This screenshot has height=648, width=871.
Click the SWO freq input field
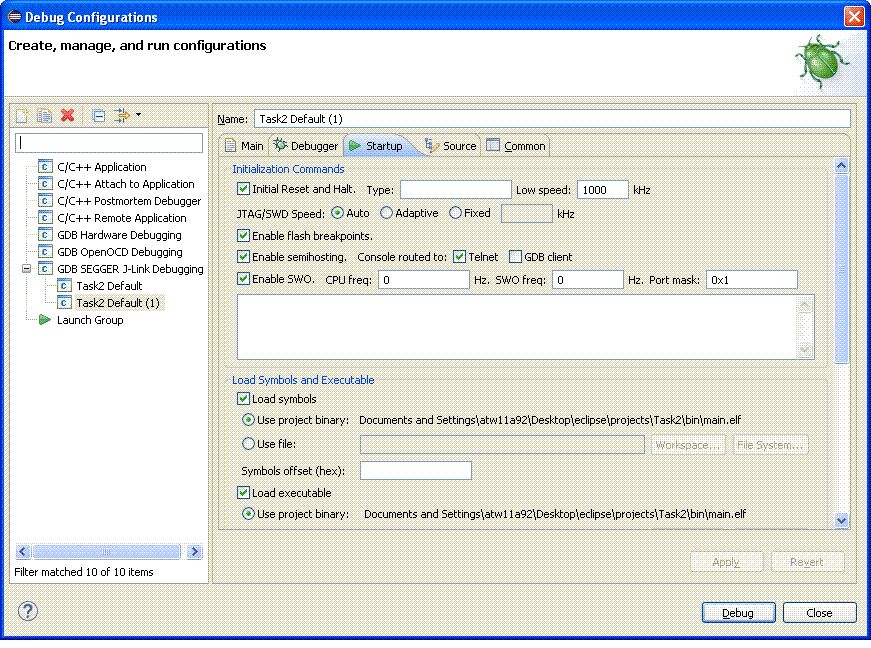coord(588,280)
